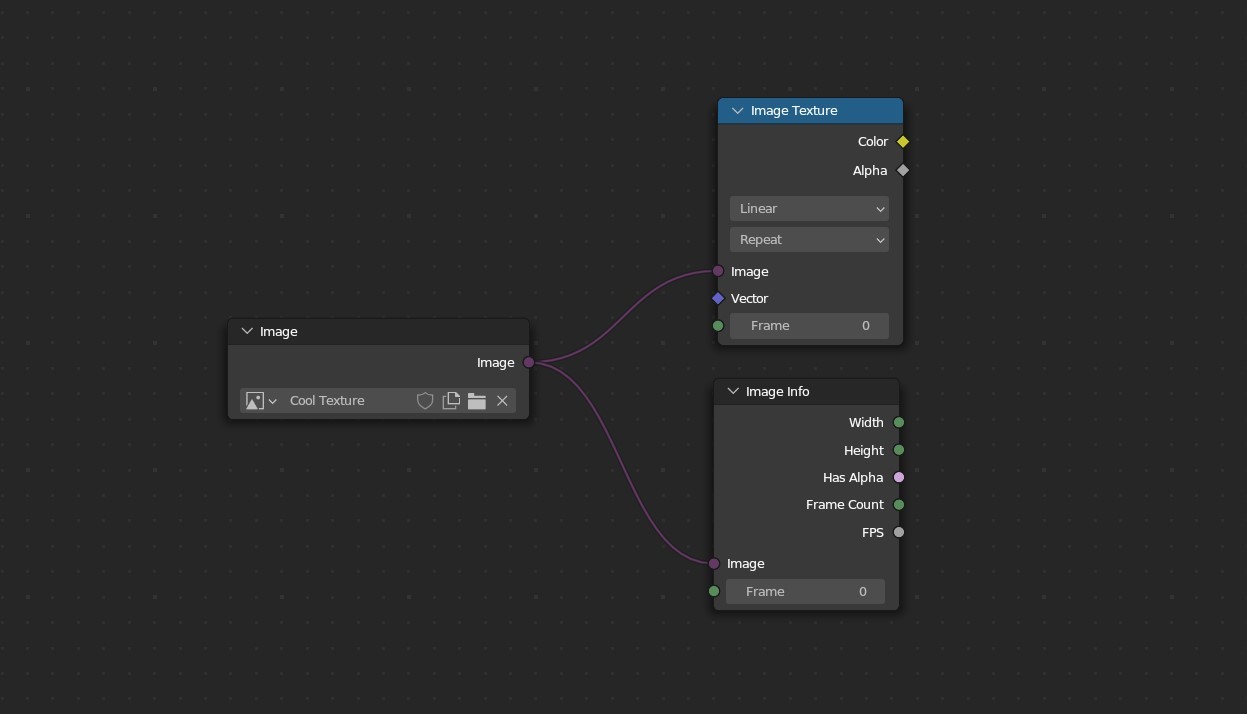Open the Repeat extension dropdown

[809, 240]
